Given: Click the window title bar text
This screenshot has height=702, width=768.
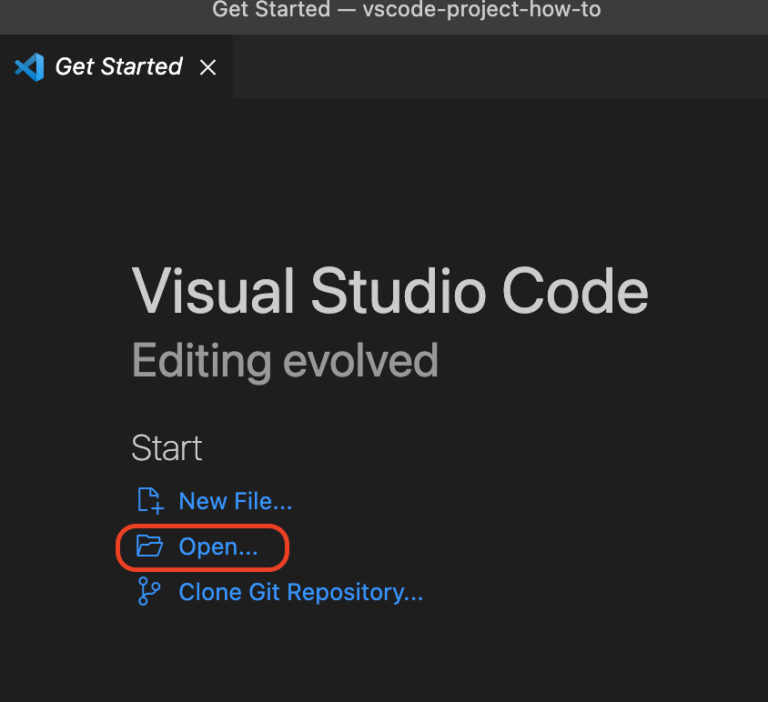Looking at the screenshot, I should [407, 10].
